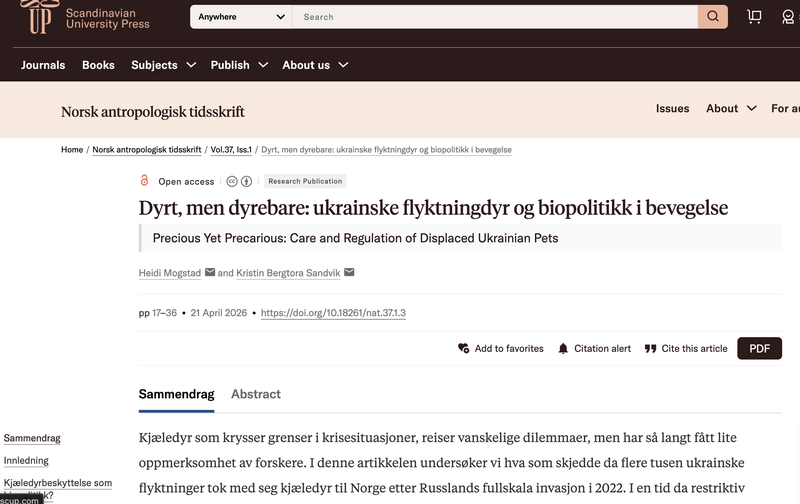Download the article PDF
The width and height of the screenshot is (800, 504).
pos(759,348)
